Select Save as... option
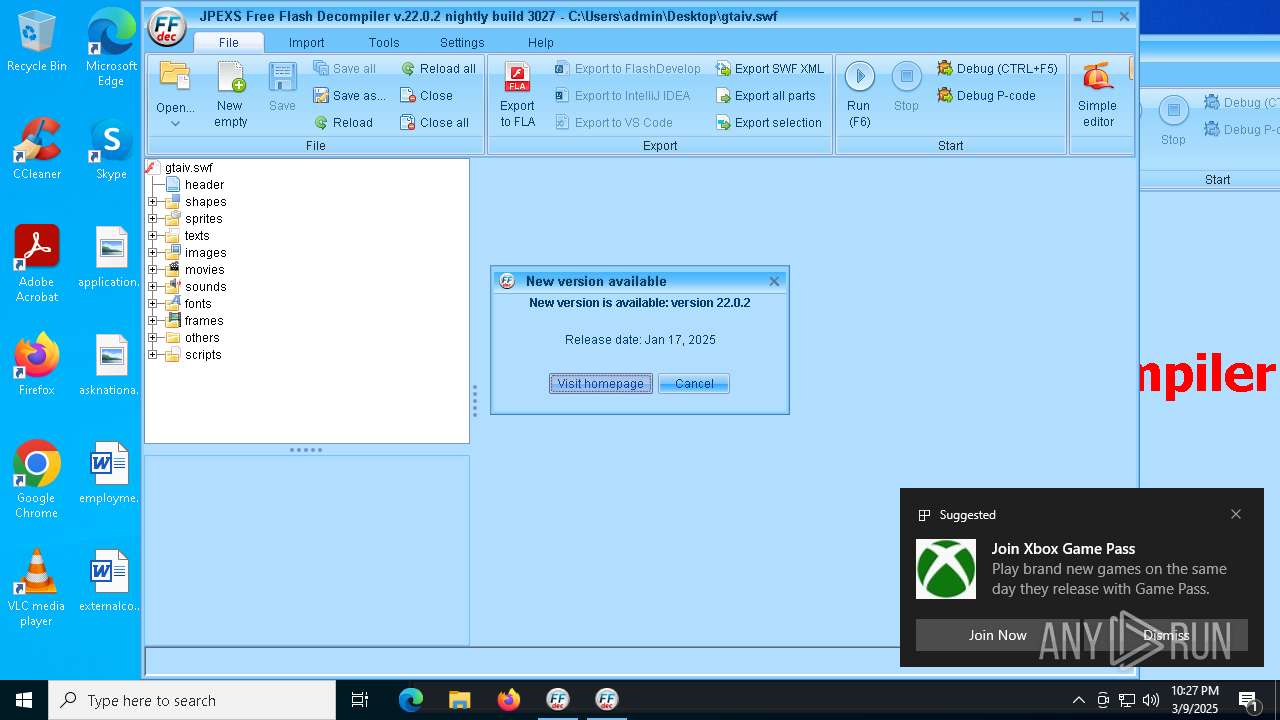 (x=349, y=96)
